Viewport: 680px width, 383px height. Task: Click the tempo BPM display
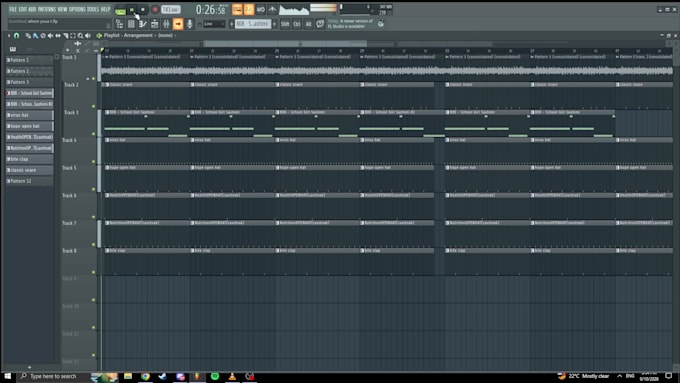(x=170, y=10)
